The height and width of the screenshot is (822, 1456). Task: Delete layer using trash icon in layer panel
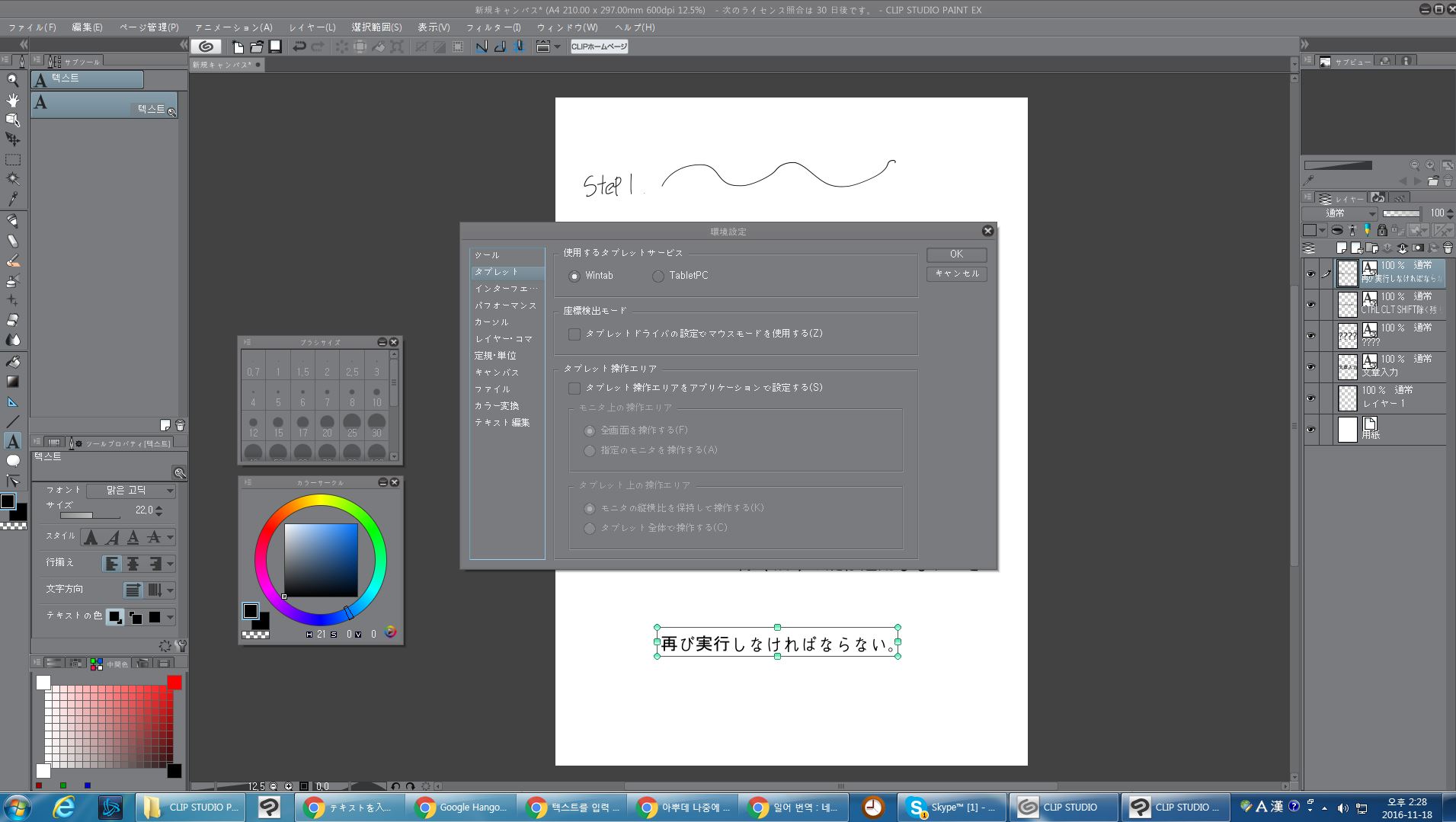click(1448, 248)
